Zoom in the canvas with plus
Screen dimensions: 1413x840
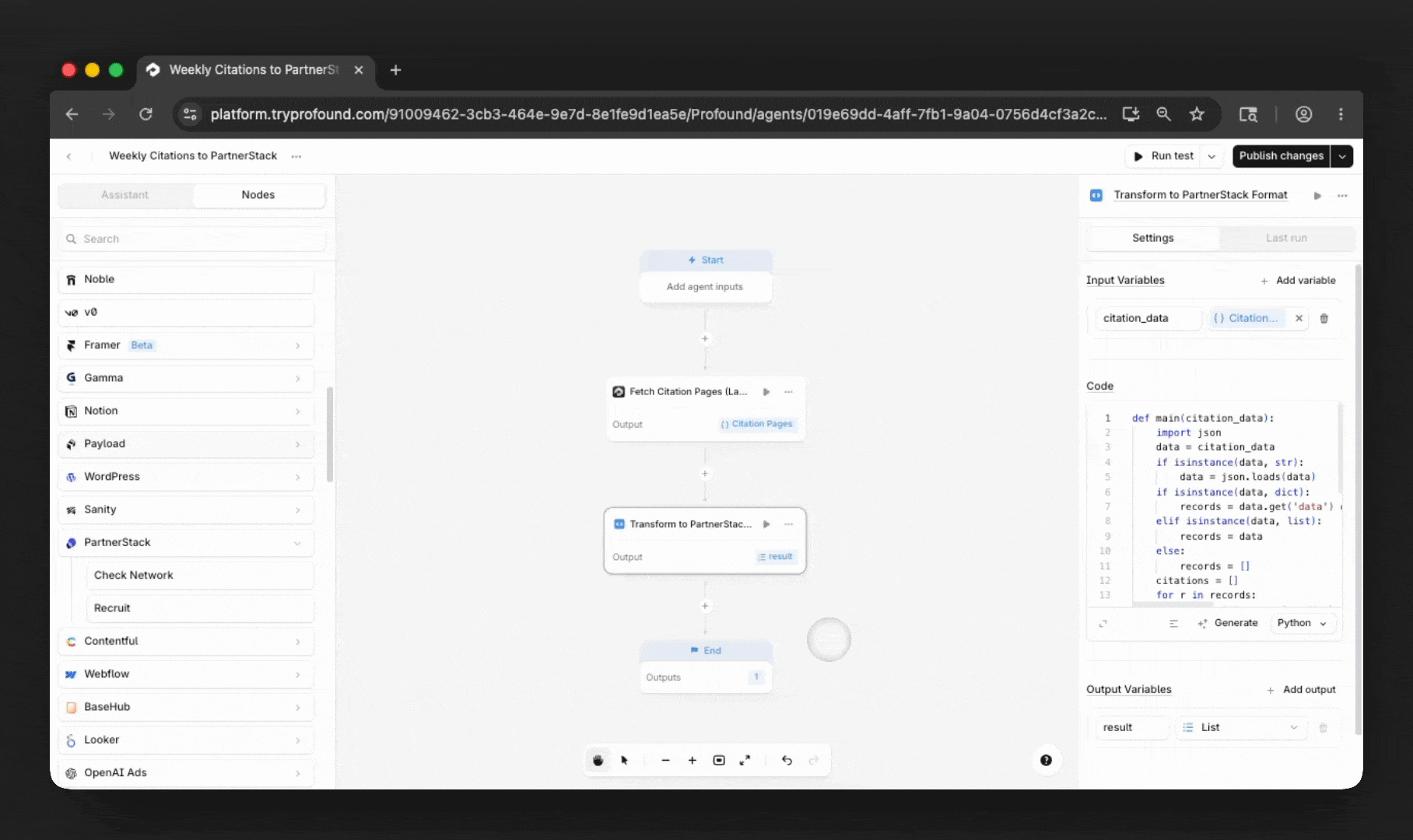[692, 760]
